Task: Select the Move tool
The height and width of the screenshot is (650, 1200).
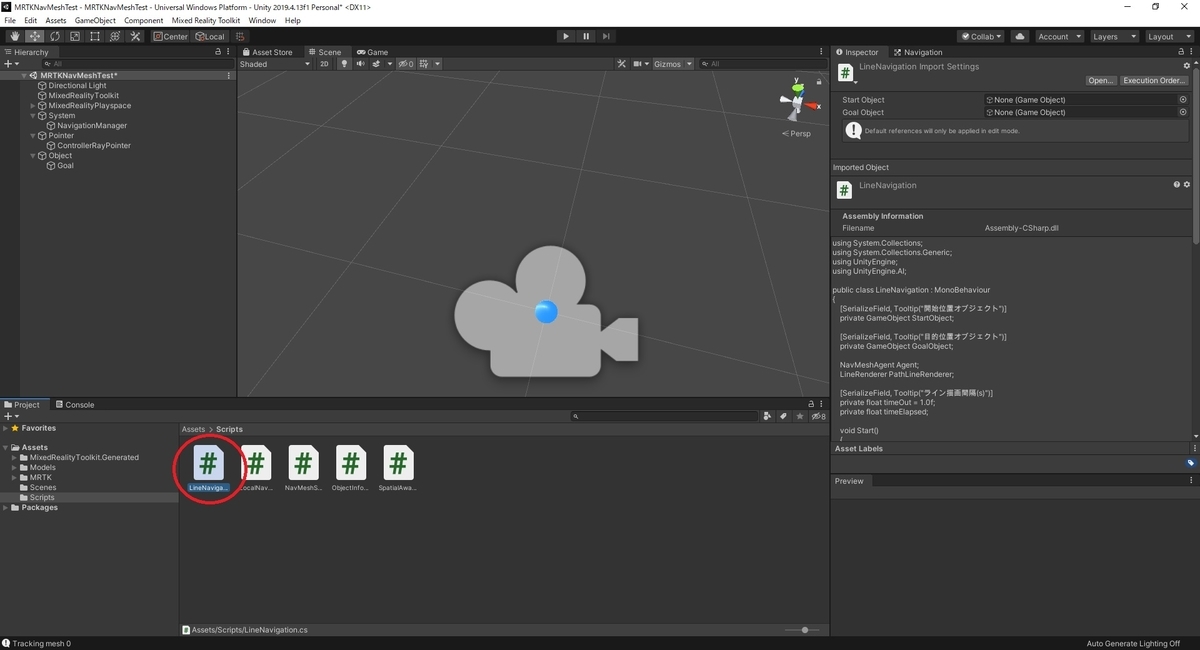Action: pyautogui.click(x=35, y=36)
